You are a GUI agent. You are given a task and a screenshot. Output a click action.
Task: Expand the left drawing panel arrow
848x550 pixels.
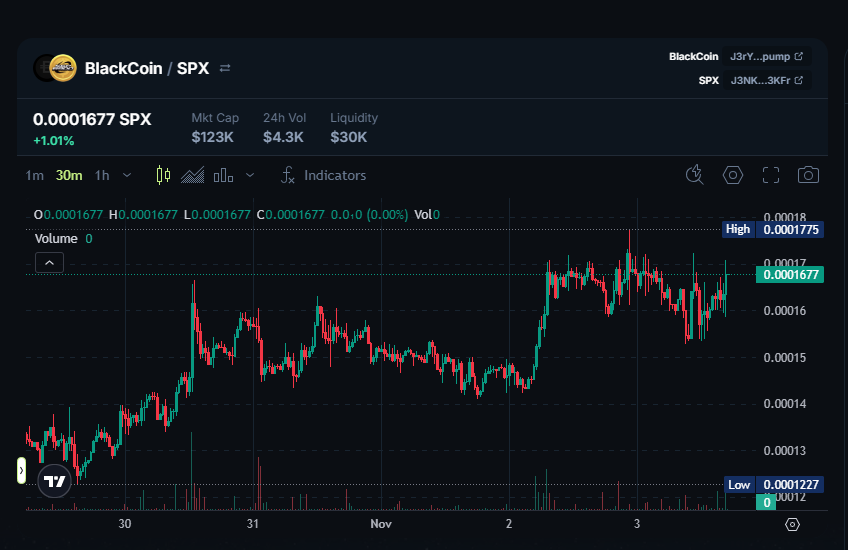point(21,471)
